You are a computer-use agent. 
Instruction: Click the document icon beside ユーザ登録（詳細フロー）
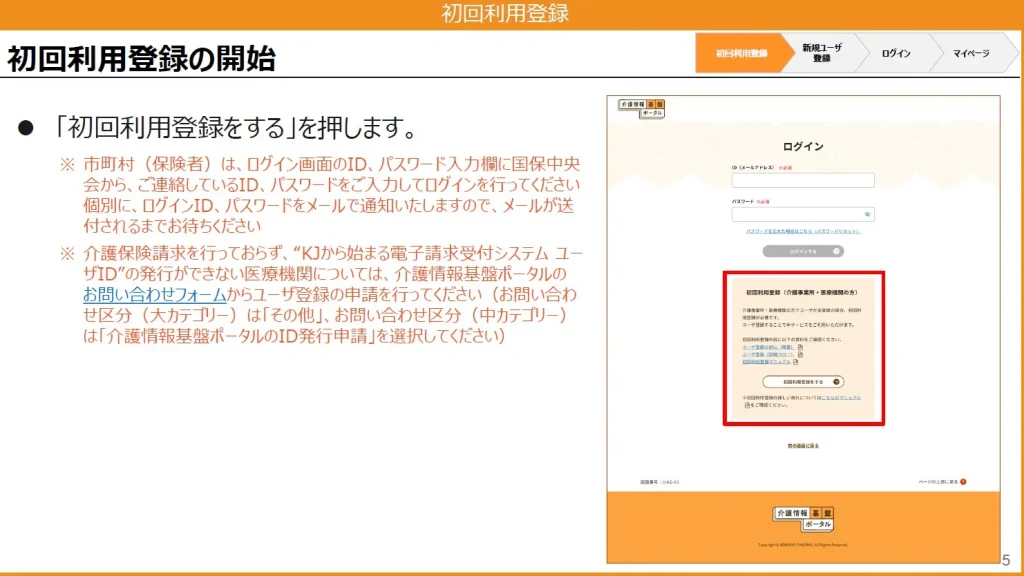click(800, 355)
